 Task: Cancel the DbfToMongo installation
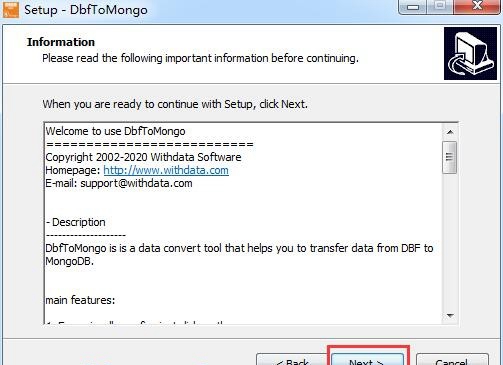coord(452,360)
